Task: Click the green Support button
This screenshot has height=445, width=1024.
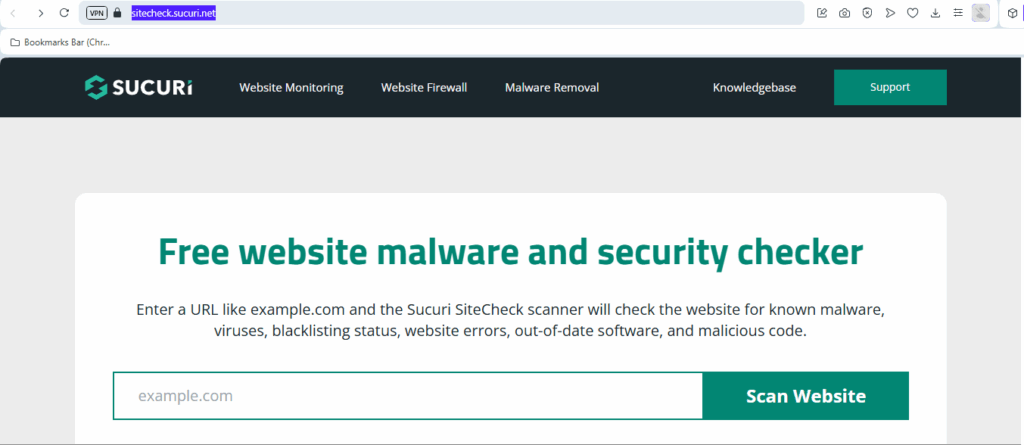Action: [890, 87]
